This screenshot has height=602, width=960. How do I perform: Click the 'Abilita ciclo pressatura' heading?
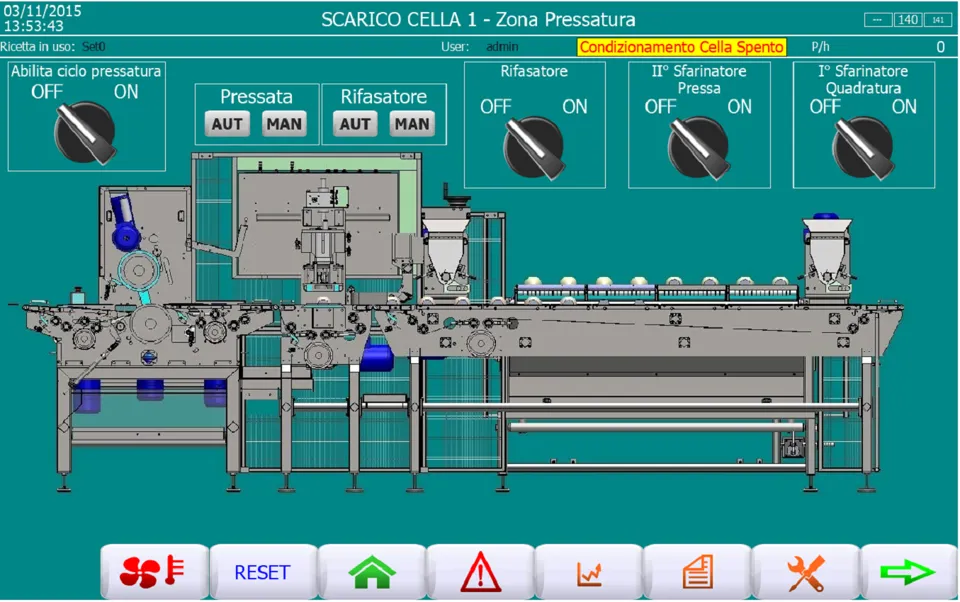click(86, 71)
